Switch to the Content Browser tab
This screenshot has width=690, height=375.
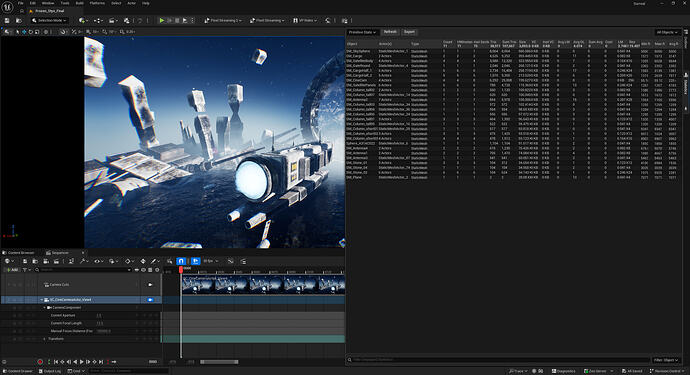(19, 253)
